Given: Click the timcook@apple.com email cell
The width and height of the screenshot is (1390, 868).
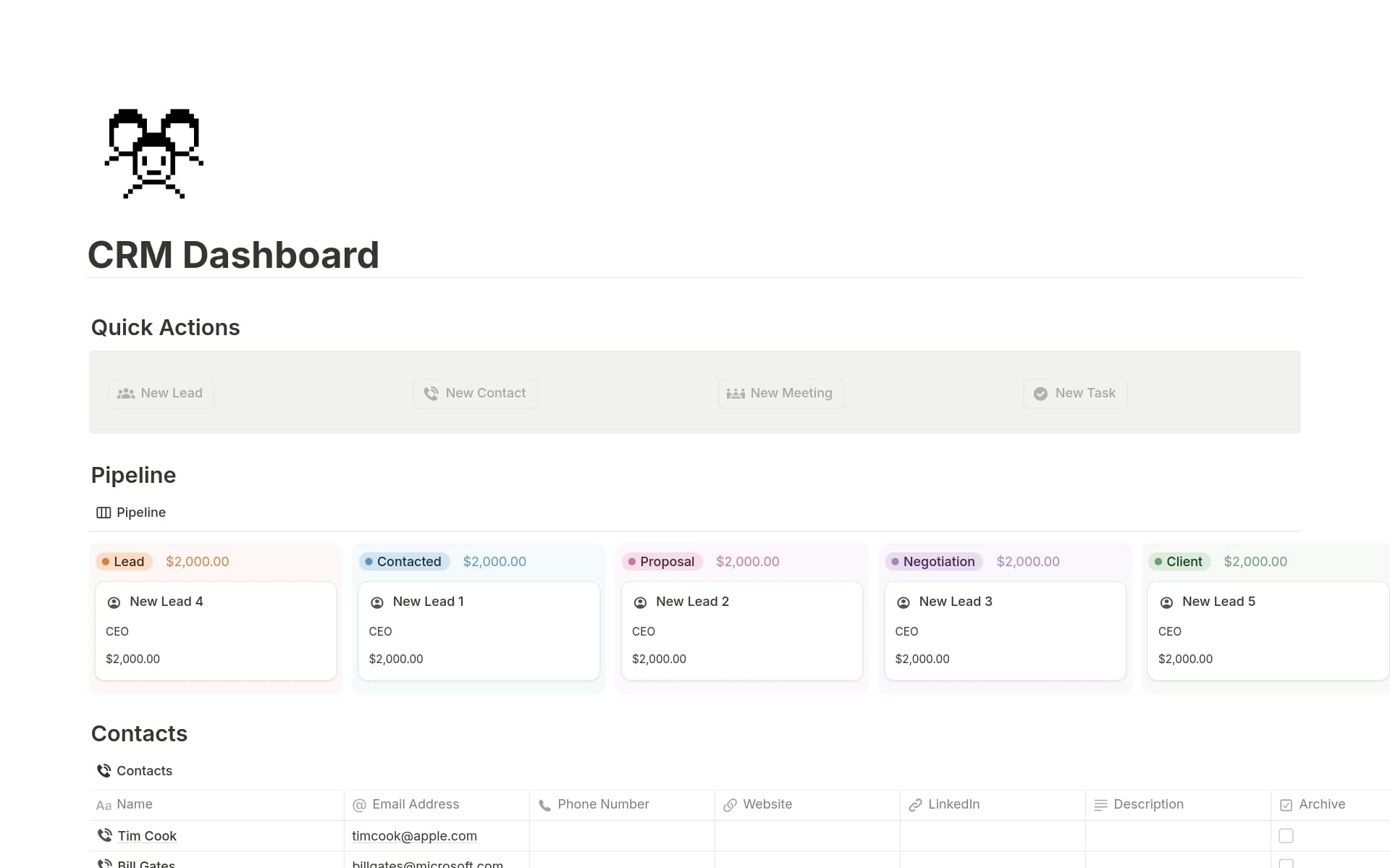Looking at the screenshot, I should click(x=437, y=836).
